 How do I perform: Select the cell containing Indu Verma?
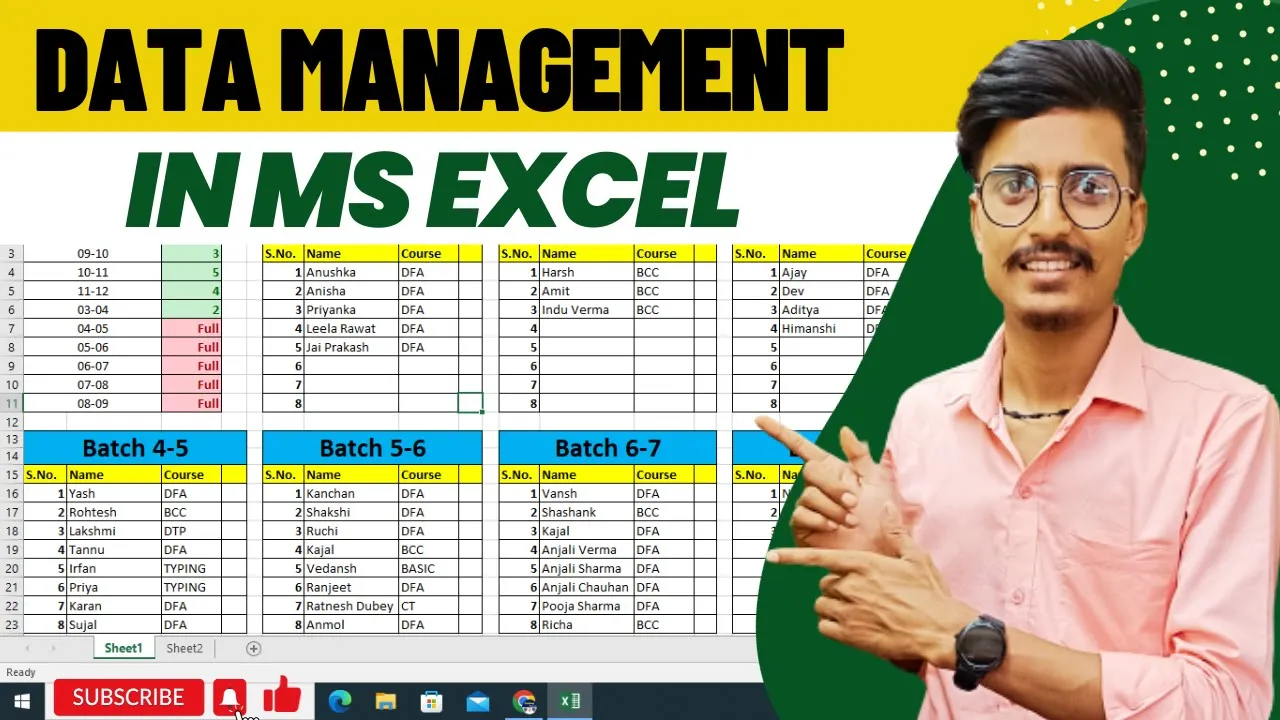pyautogui.click(x=587, y=310)
